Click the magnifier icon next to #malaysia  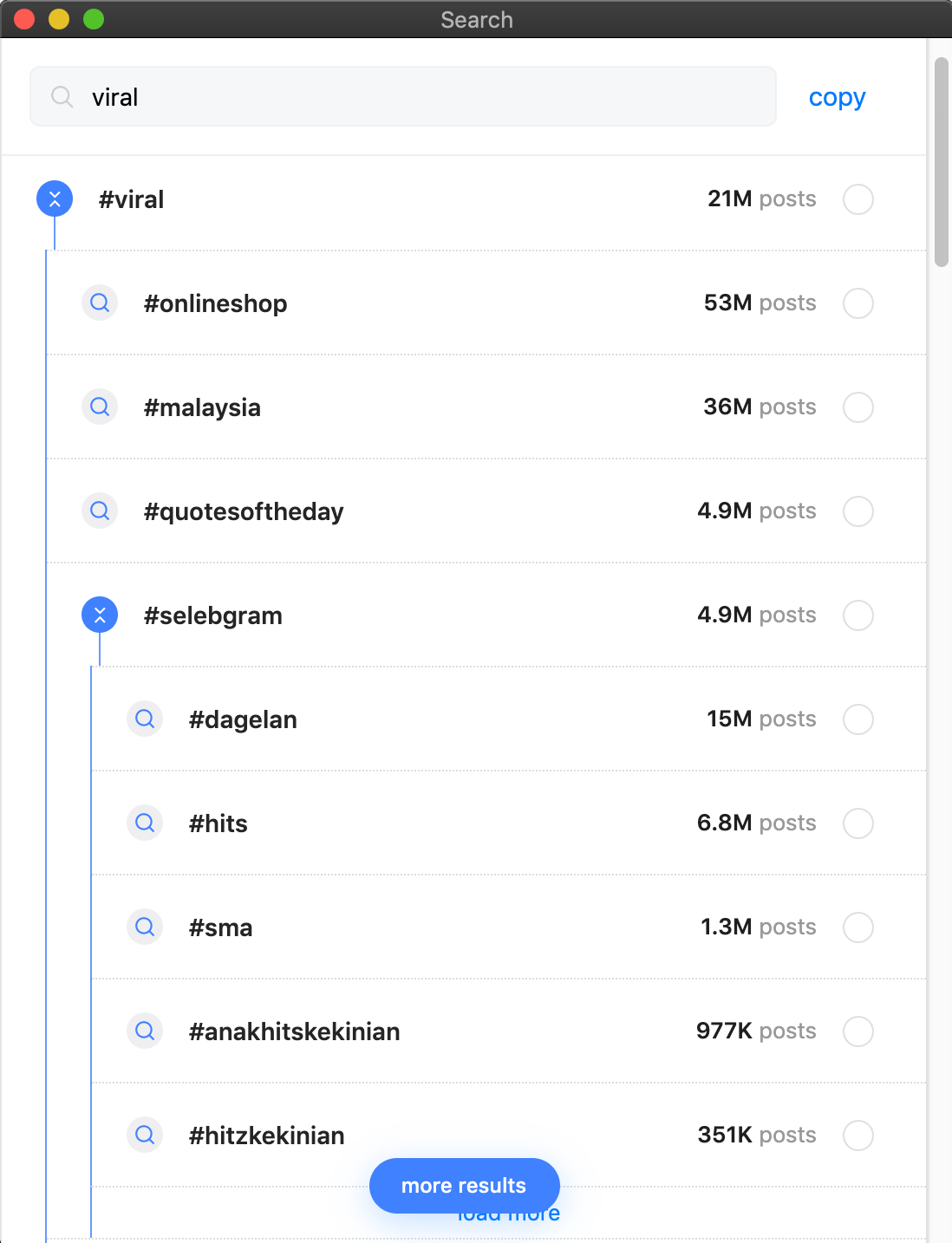(100, 407)
